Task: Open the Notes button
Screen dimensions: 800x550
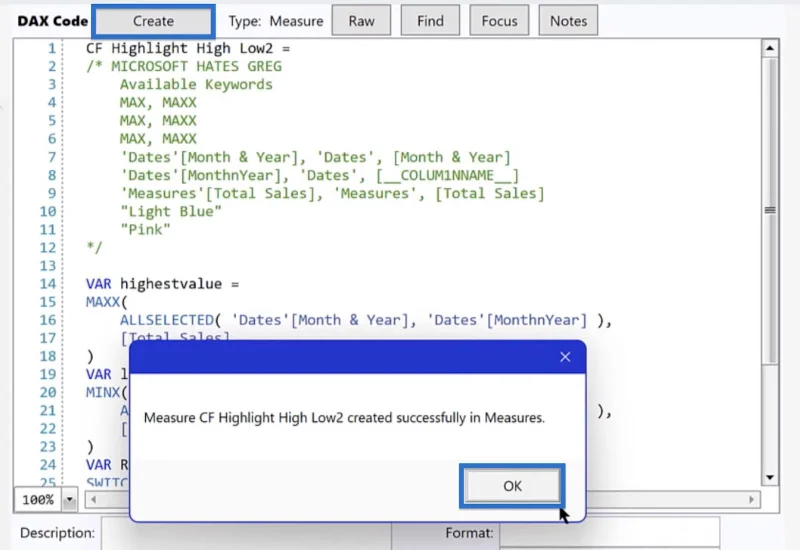Action: click(x=568, y=21)
